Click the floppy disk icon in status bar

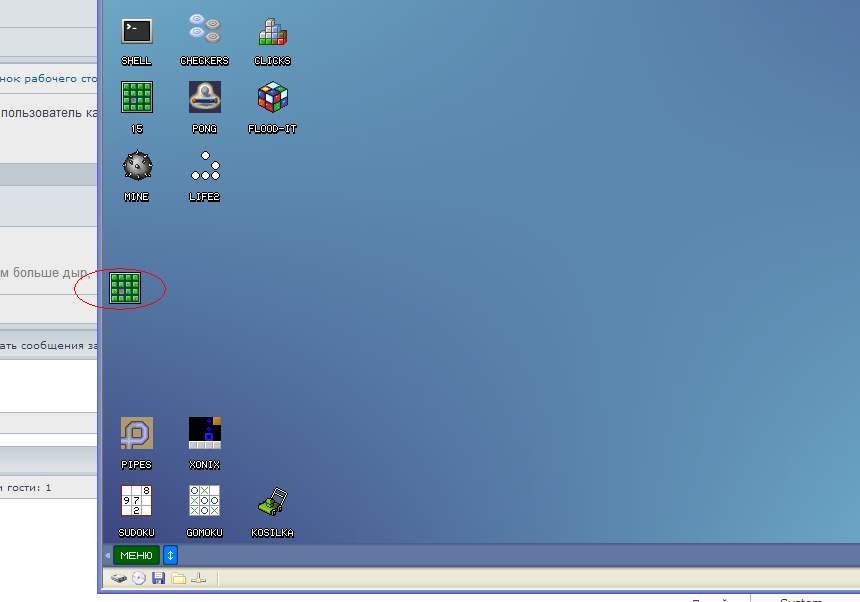158,578
